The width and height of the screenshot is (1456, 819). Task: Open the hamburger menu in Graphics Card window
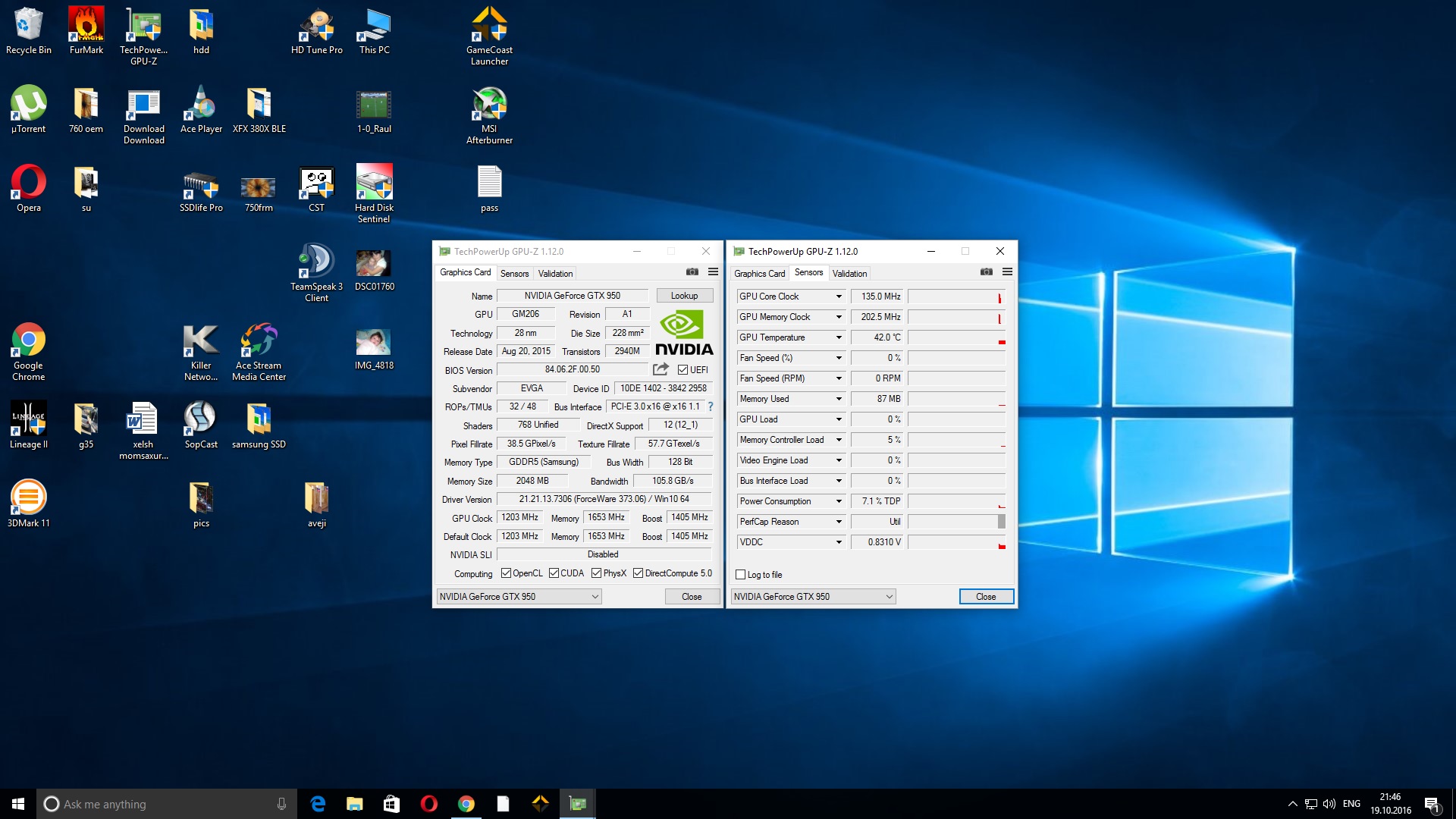[713, 271]
